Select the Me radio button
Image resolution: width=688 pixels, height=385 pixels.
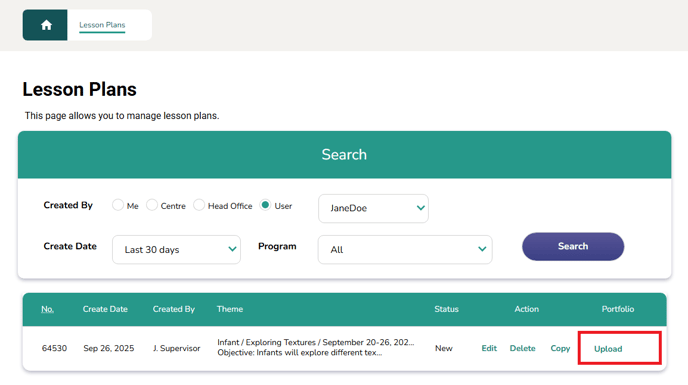pos(118,205)
